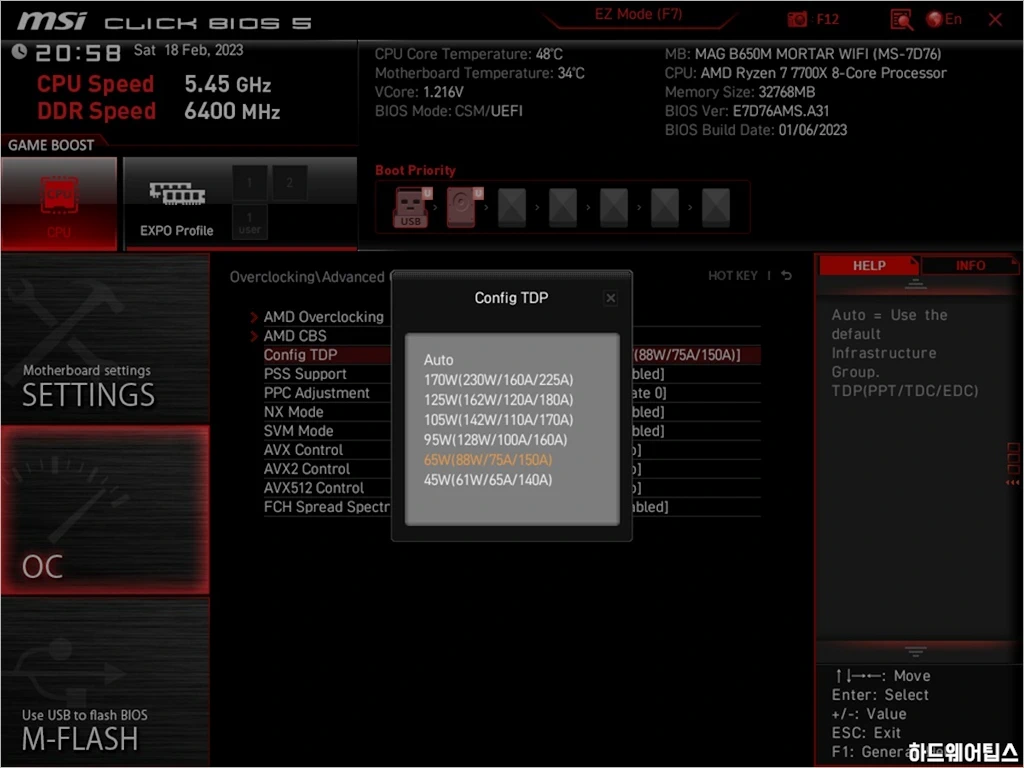Choose 125W(162W/120A/180A) option
The width and height of the screenshot is (1024, 768).
pos(498,400)
